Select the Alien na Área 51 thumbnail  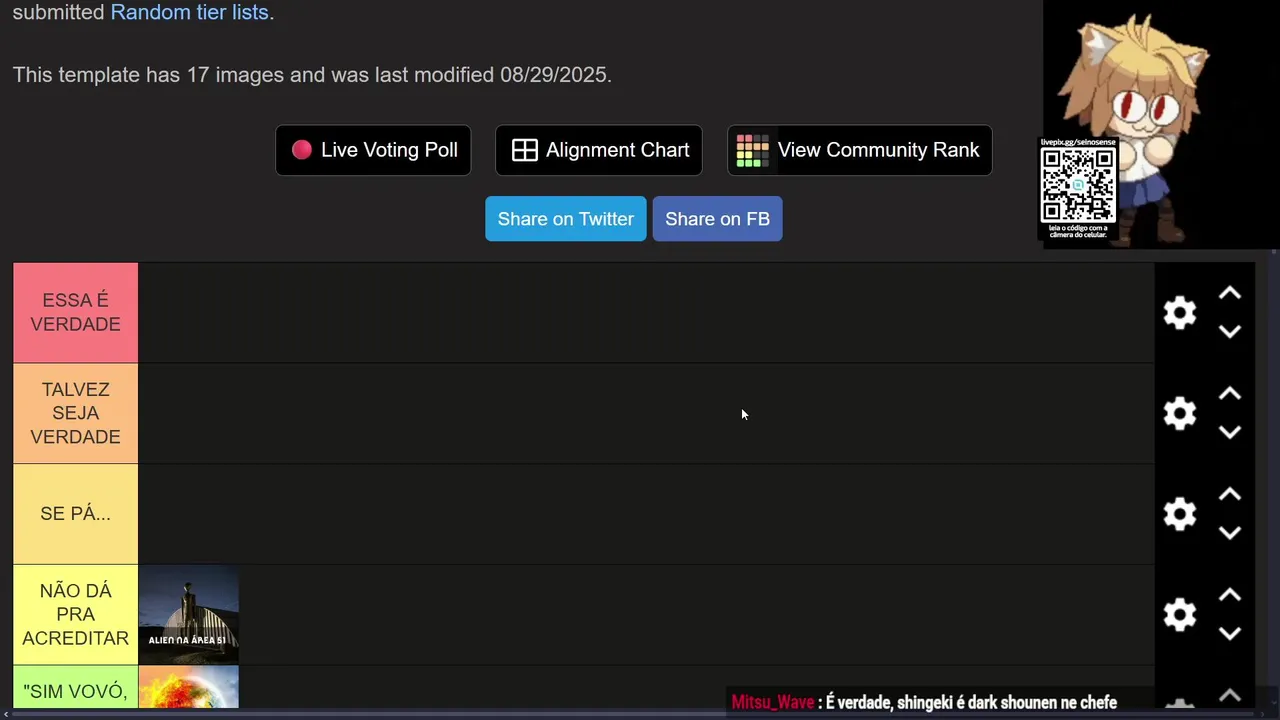pos(189,614)
